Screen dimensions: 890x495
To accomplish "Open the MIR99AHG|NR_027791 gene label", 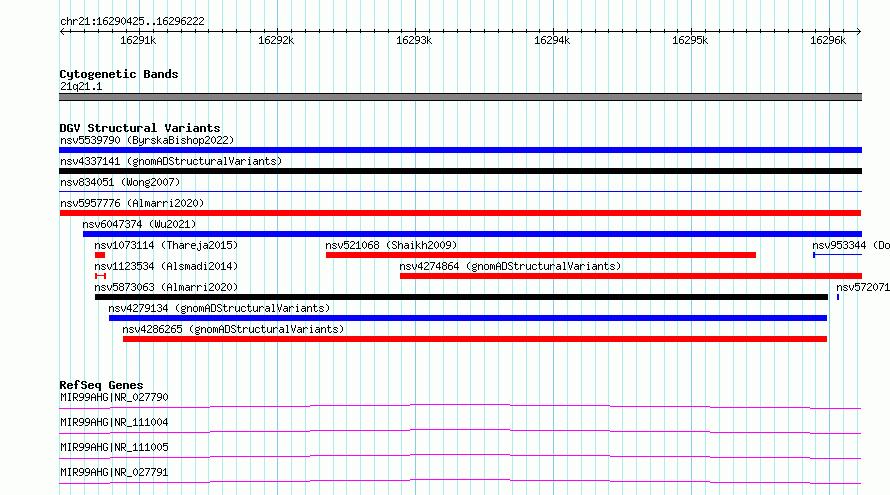I will [x=114, y=472].
